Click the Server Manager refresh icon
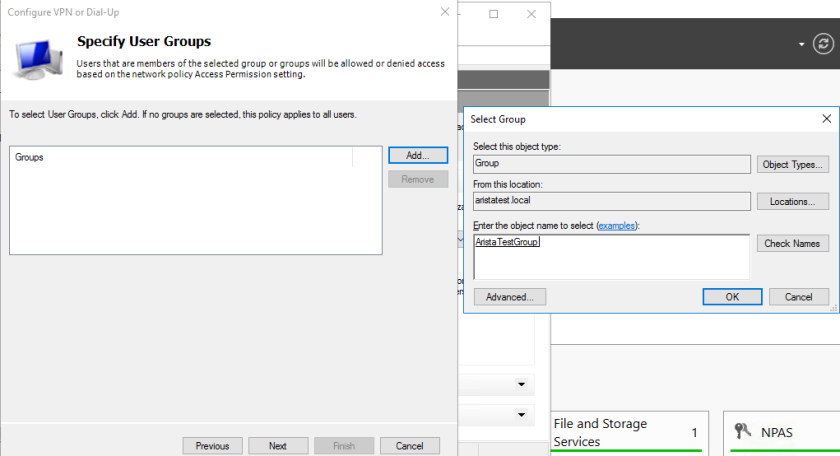This screenshot has height=456, width=840. tap(823, 43)
